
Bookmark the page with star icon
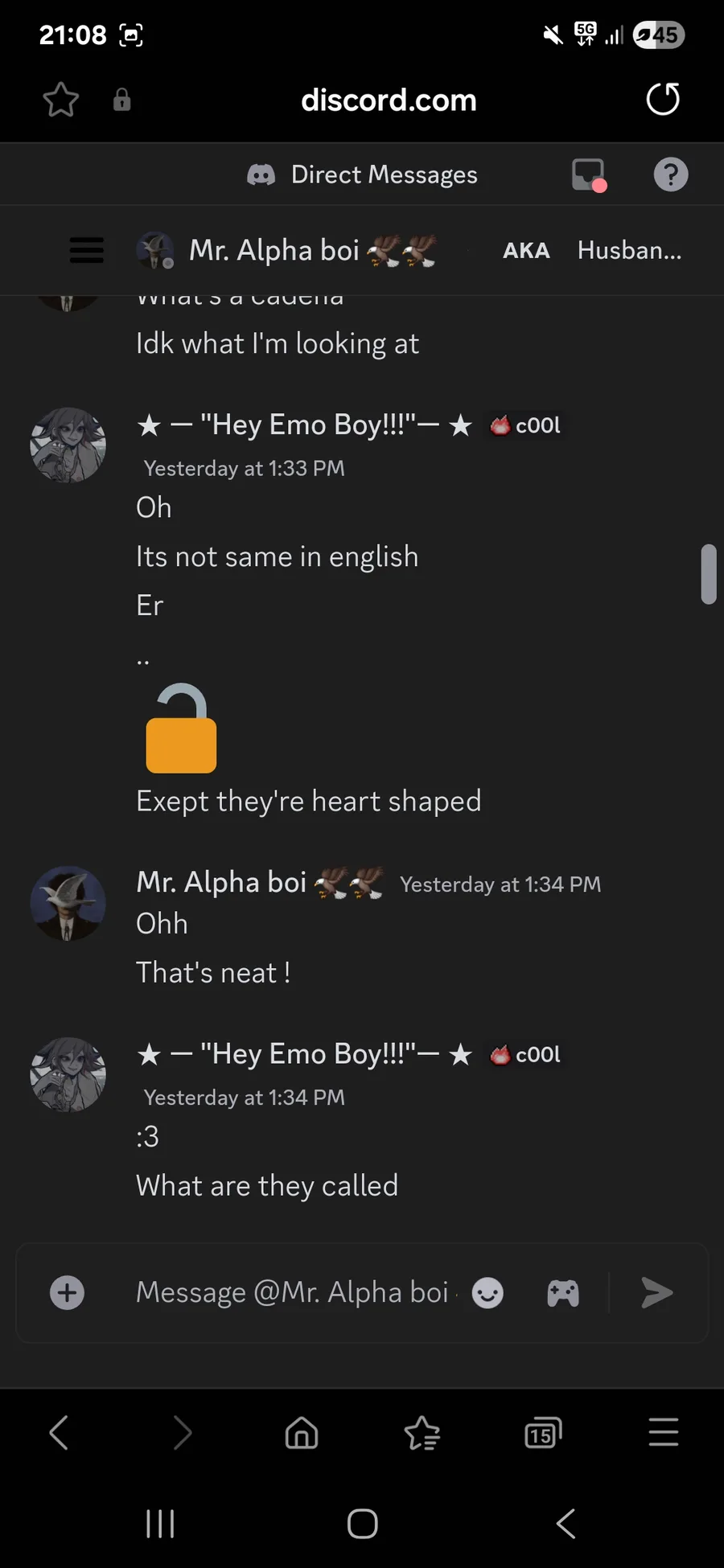point(60,100)
